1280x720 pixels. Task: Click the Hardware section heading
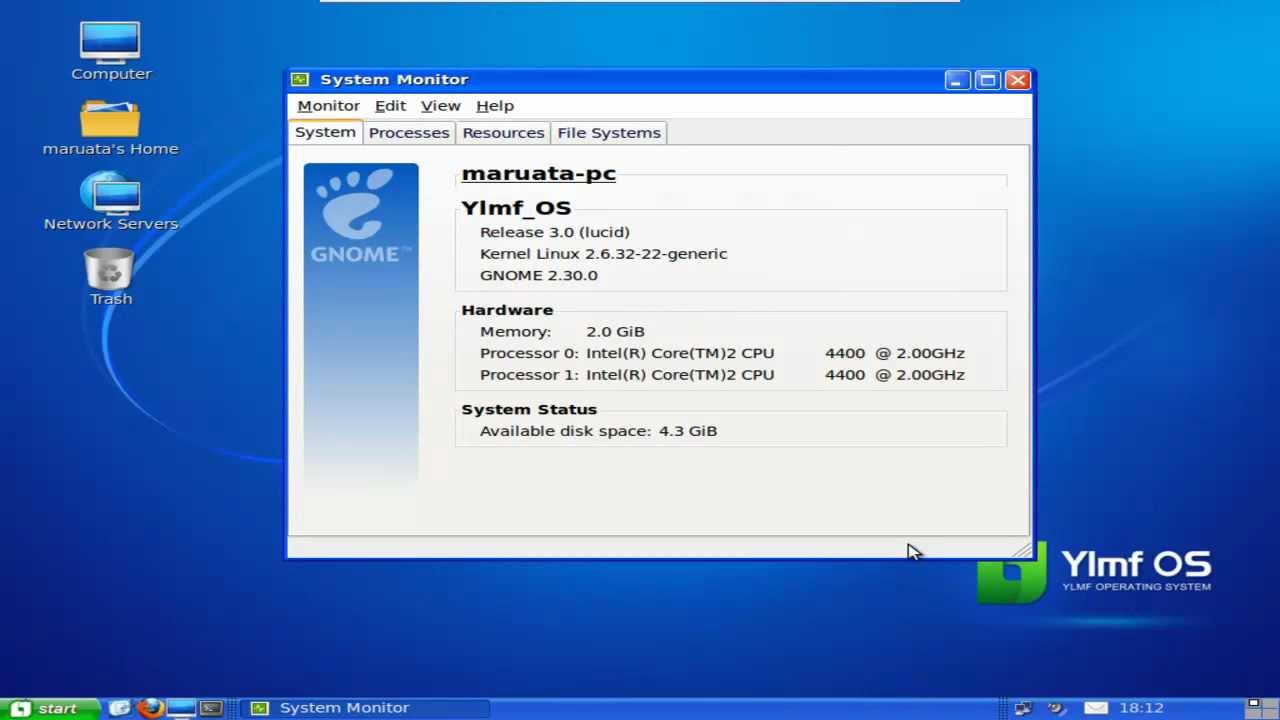point(507,310)
